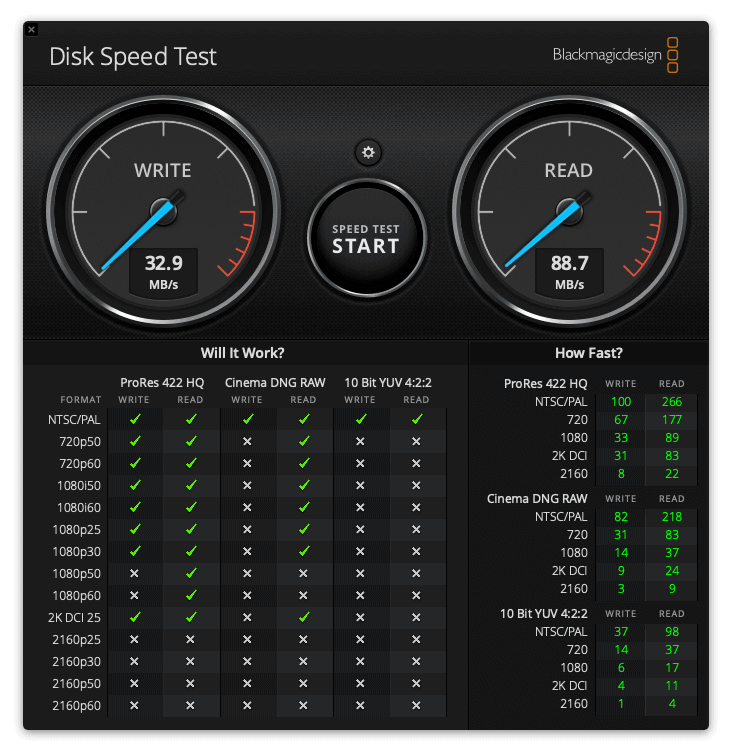
Task: Click ProRes 422 HQ write cross for 1080p50
Action: (x=134, y=573)
